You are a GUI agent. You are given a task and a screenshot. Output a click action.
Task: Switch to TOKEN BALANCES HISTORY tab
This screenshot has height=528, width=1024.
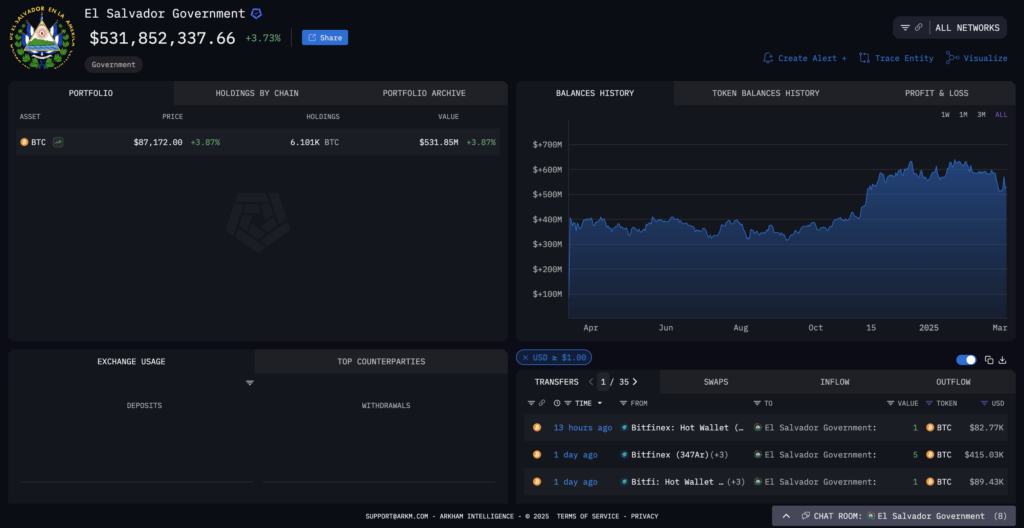pos(765,93)
